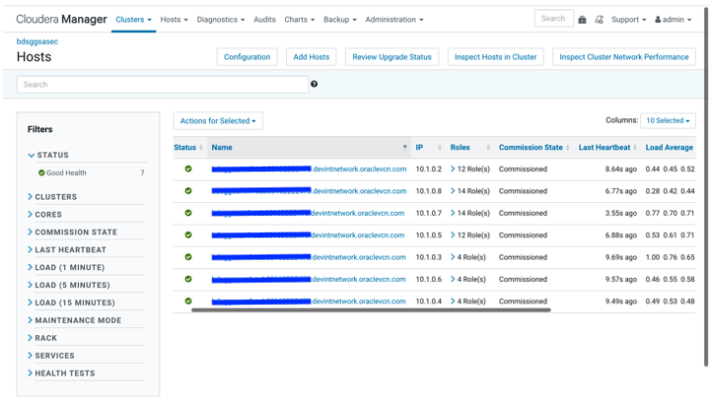Image resolution: width=710 pixels, height=404 pixels.
Task: Open the Diagnostics menu
Action: pyautogui.click(x=221, y=19)
